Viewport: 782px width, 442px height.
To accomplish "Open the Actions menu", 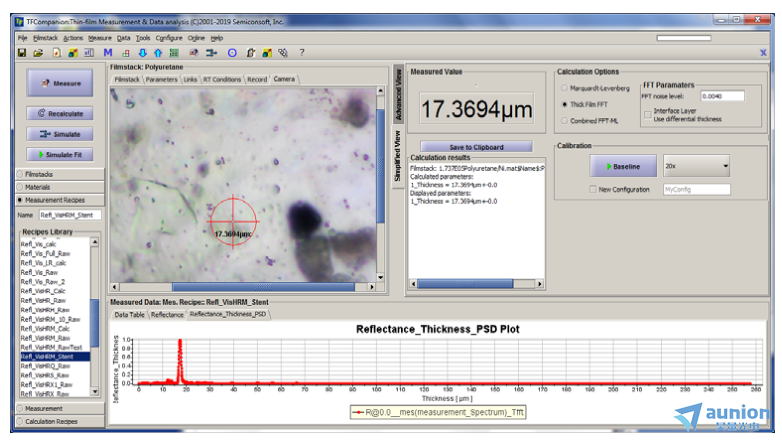I will coord(73,38).
